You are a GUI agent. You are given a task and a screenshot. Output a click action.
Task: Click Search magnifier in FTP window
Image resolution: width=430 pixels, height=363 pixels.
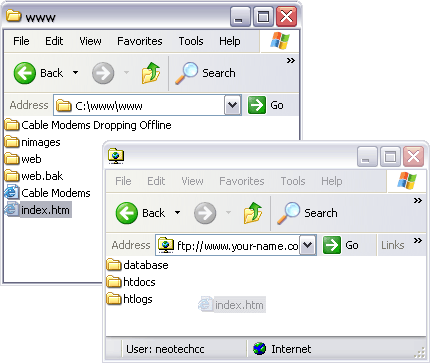[288, 213]
